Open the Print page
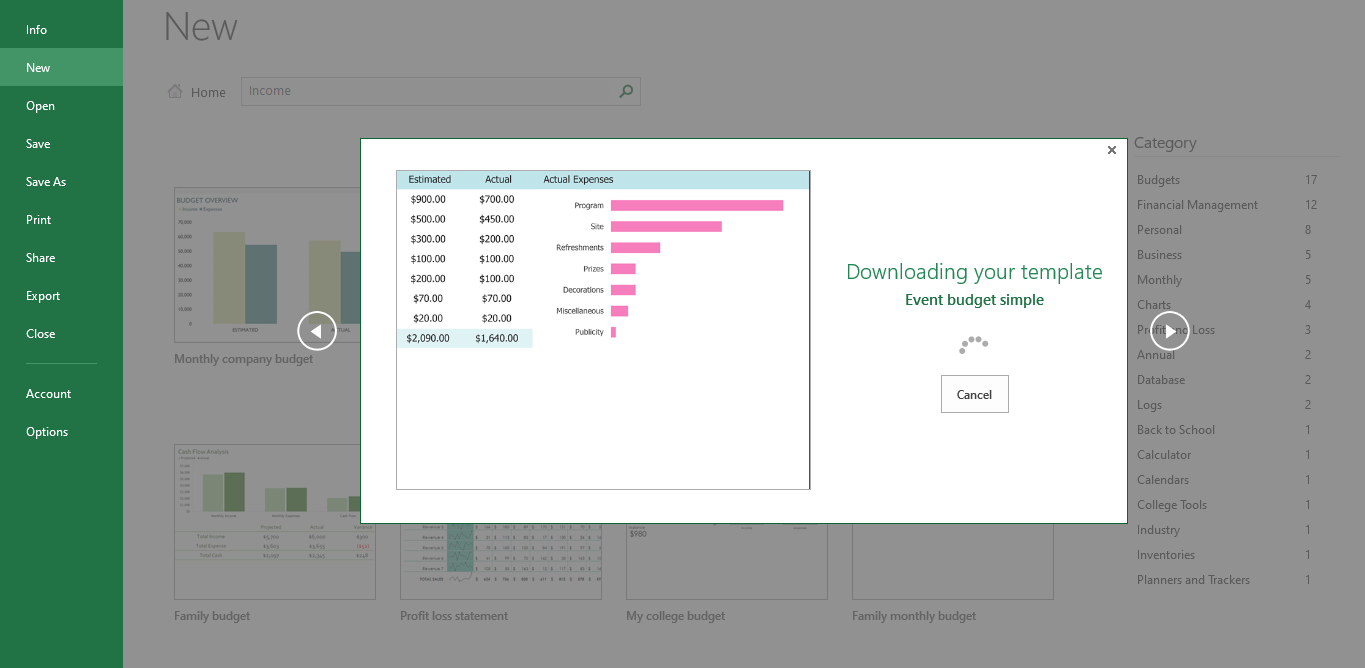The image size is (1365, 668). click(x=39, y=220)
